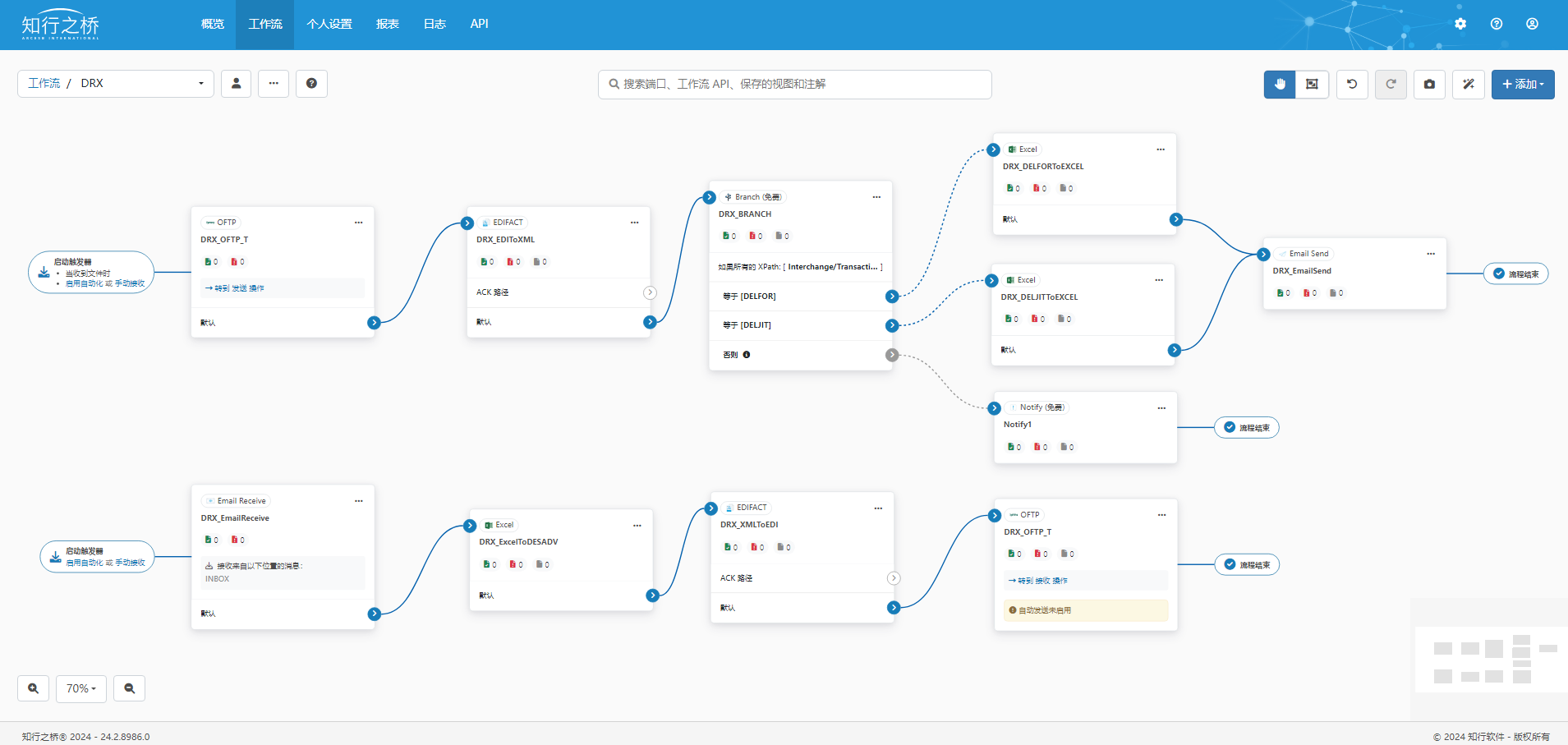The width and height of the screenshot is (1568, 745).
Task: Click the magic wand auto-layout icon
Action: [x=1469, y=85]
